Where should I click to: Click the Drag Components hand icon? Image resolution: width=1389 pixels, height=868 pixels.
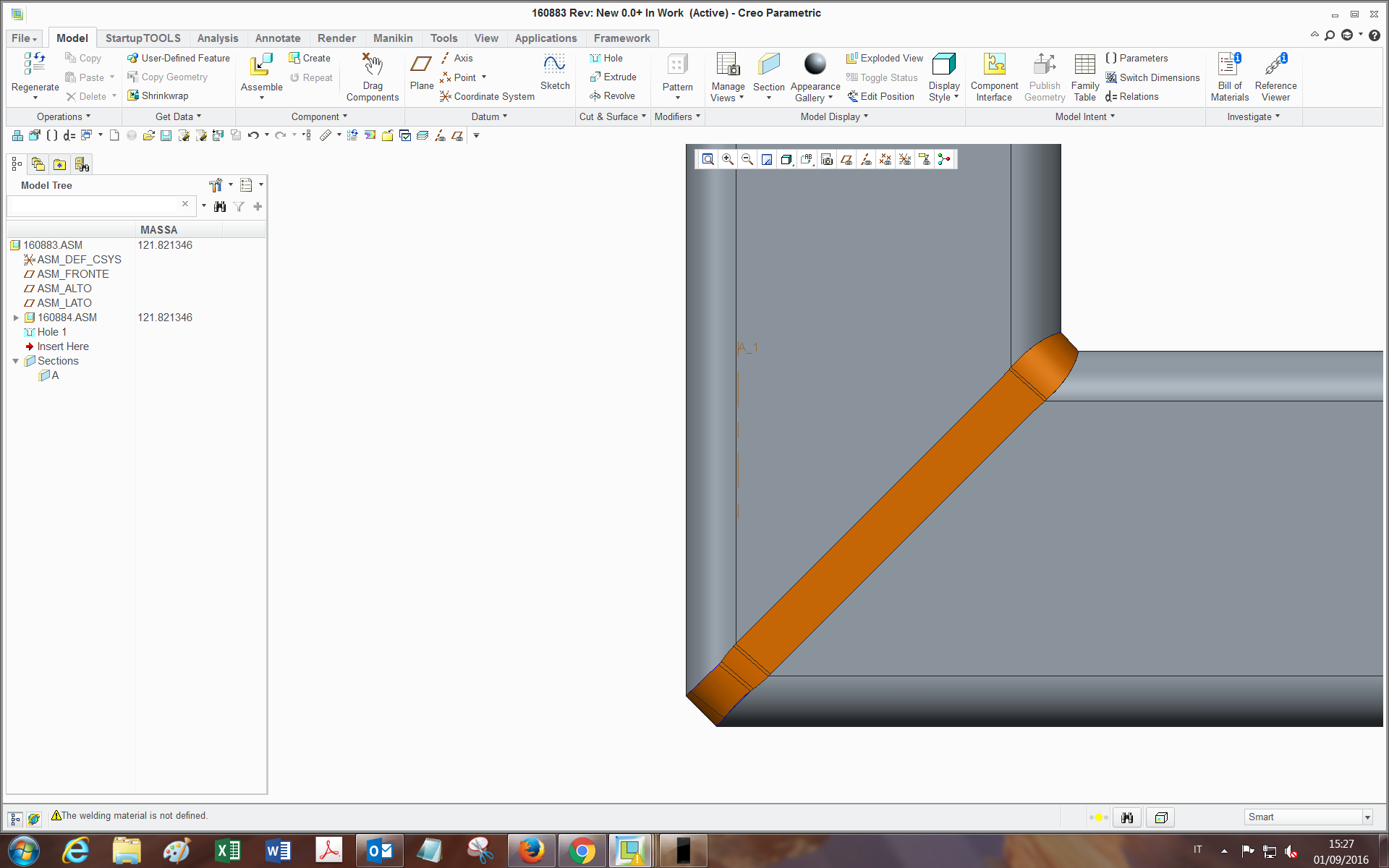tap(373, 64)
